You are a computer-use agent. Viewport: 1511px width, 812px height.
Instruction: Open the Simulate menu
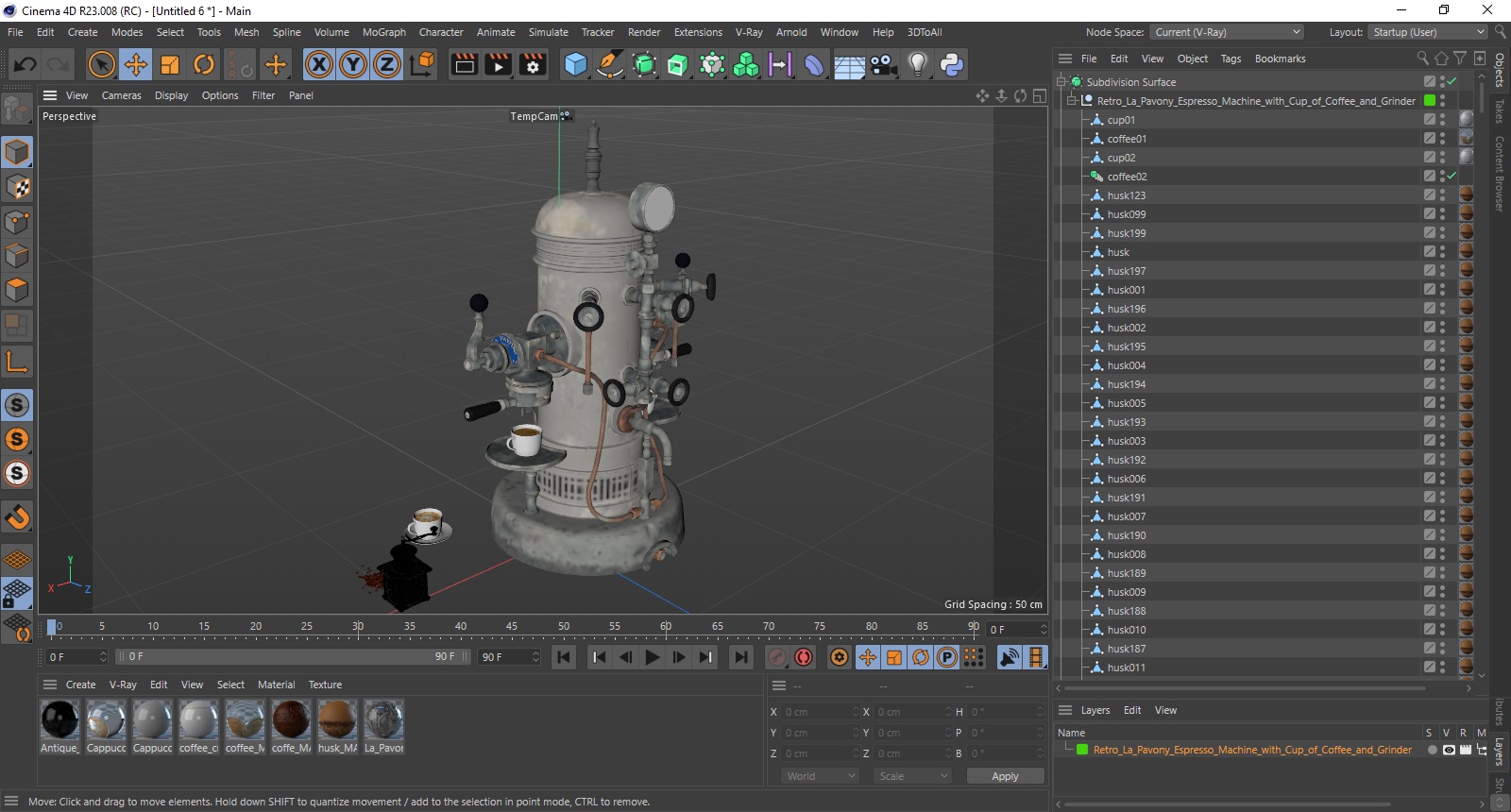pos(548,32)
